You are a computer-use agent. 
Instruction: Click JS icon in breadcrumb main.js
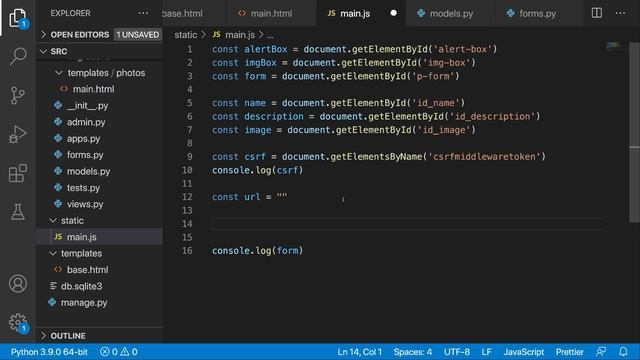tap(216, 35)
